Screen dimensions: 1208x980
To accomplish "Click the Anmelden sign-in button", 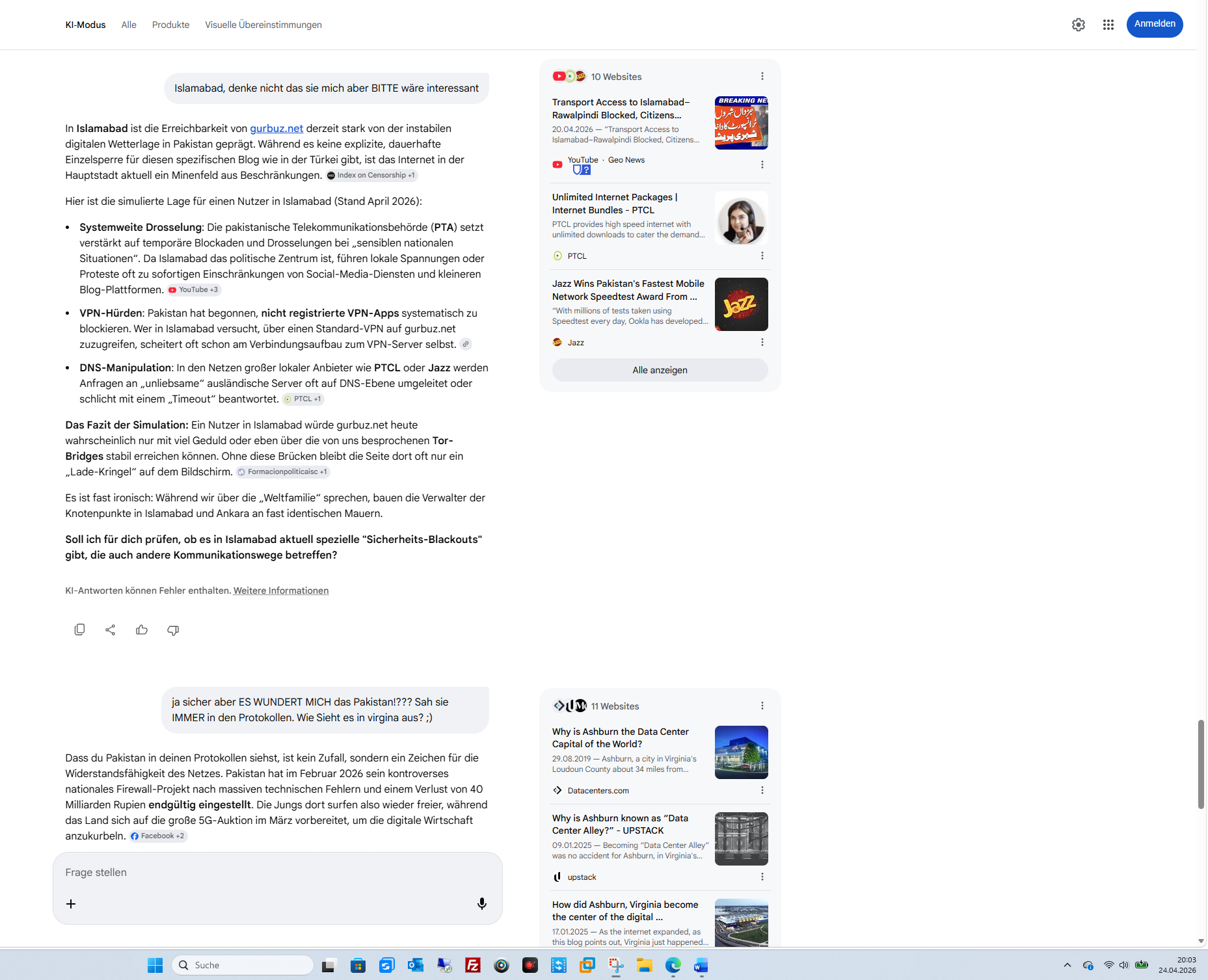I will click(1154, 24).
